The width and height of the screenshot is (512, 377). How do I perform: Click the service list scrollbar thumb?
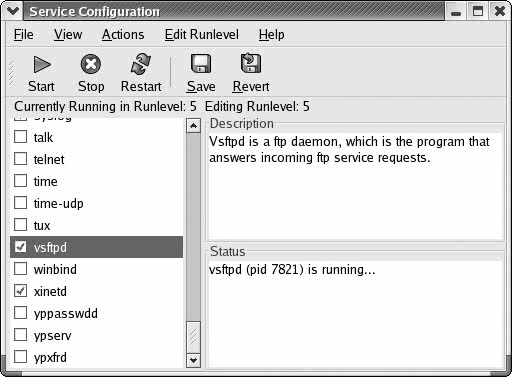point(193,337)
